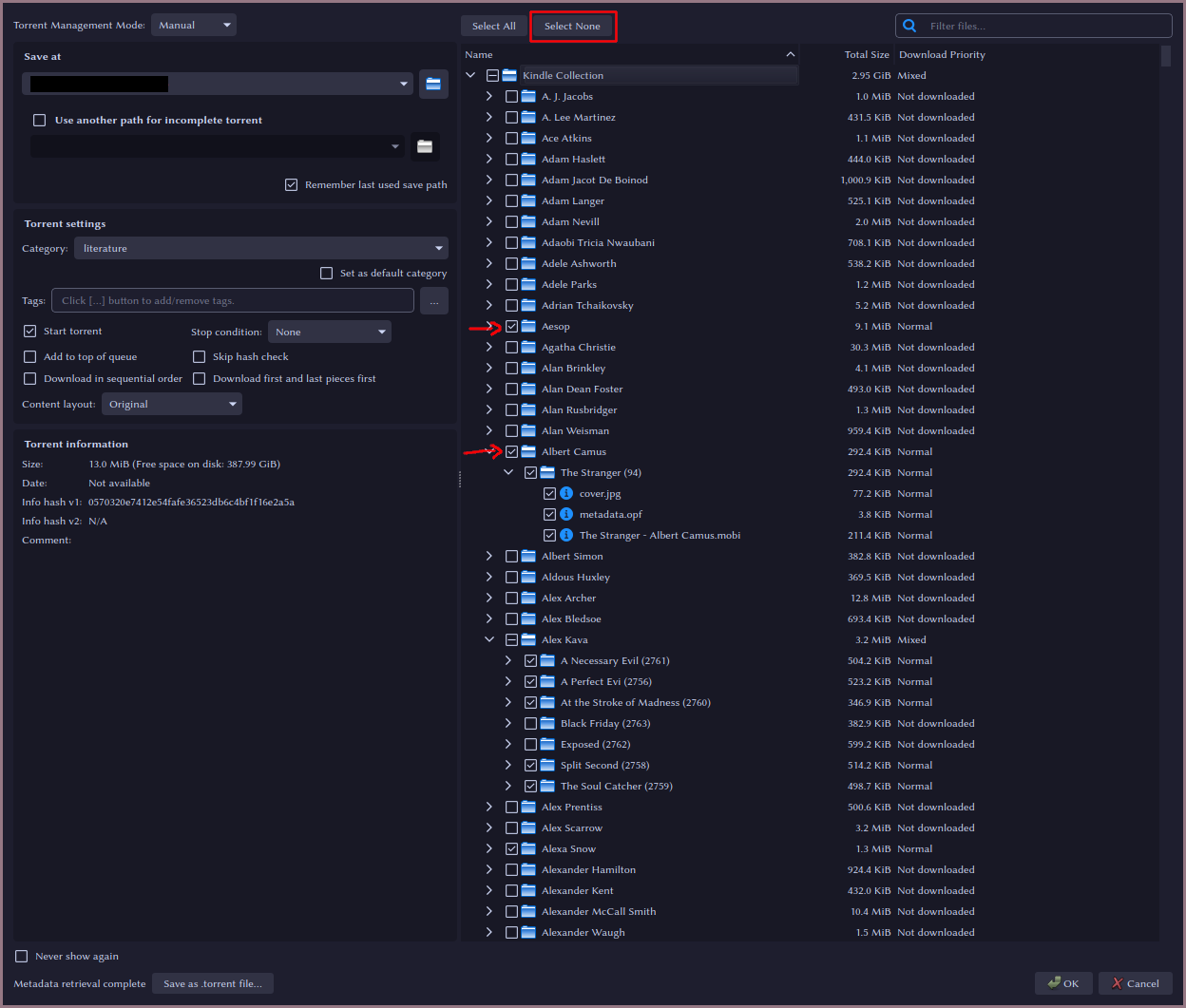Click the folder icon of Alan Dean Foster
This screenshot has height=1008, width=1186.
coord(528,389)
